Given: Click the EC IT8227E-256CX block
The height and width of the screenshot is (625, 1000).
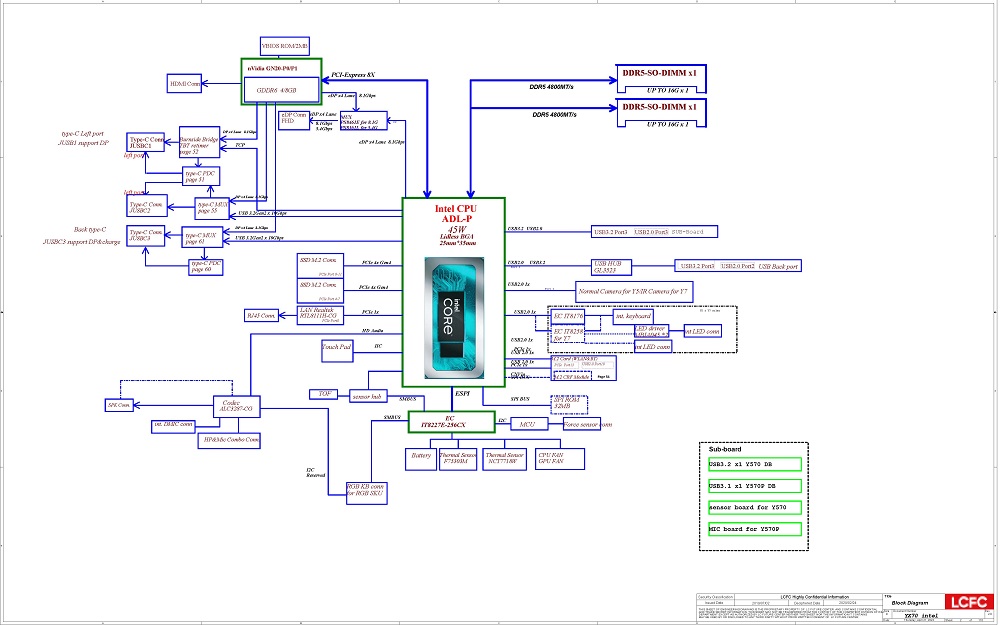Looking at the screenshot, I should (x=452, y=422).
